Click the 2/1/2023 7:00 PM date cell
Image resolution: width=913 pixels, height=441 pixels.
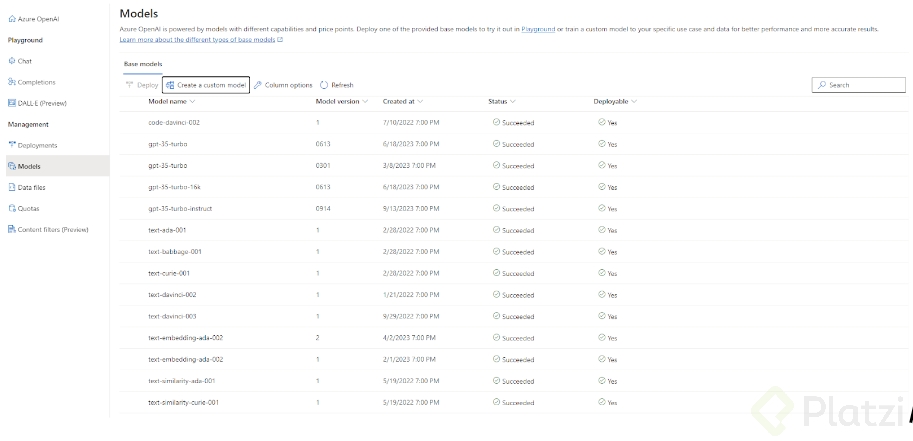tap(409, 359)
